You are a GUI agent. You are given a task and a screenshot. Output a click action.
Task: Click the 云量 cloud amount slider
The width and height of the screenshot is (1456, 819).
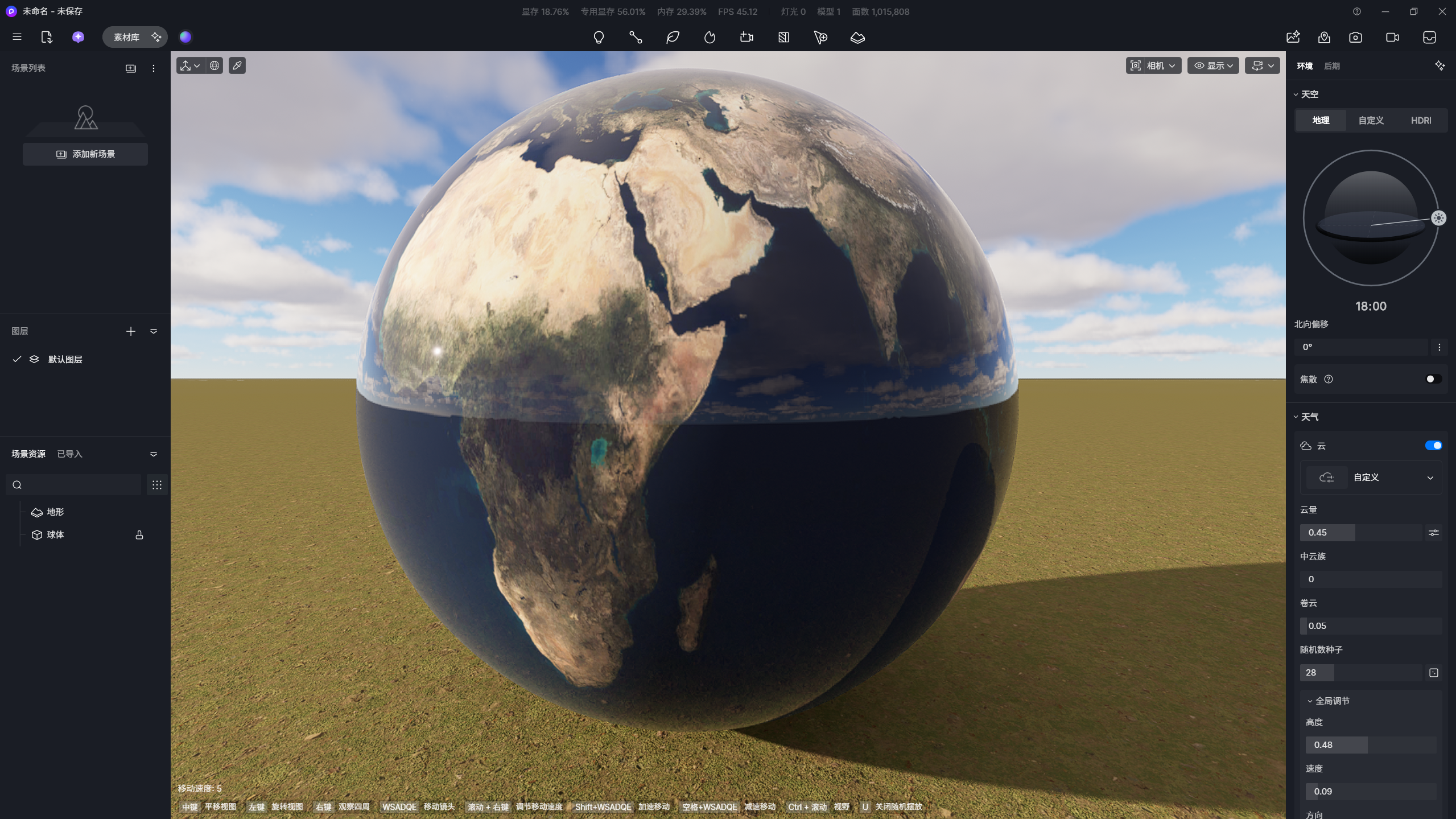click(1360, 533)
